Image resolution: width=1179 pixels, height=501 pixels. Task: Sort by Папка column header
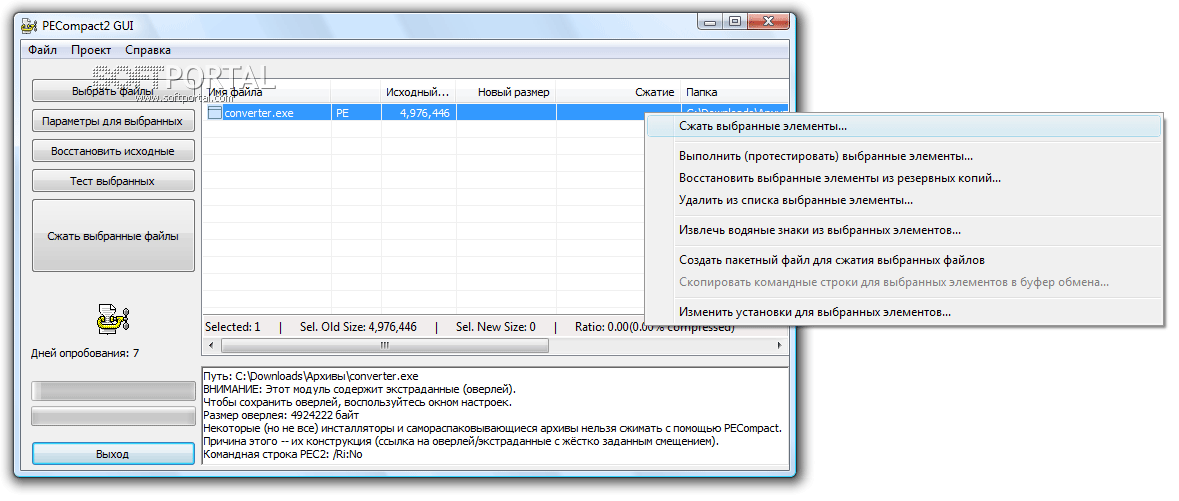(x=734, y=93)
